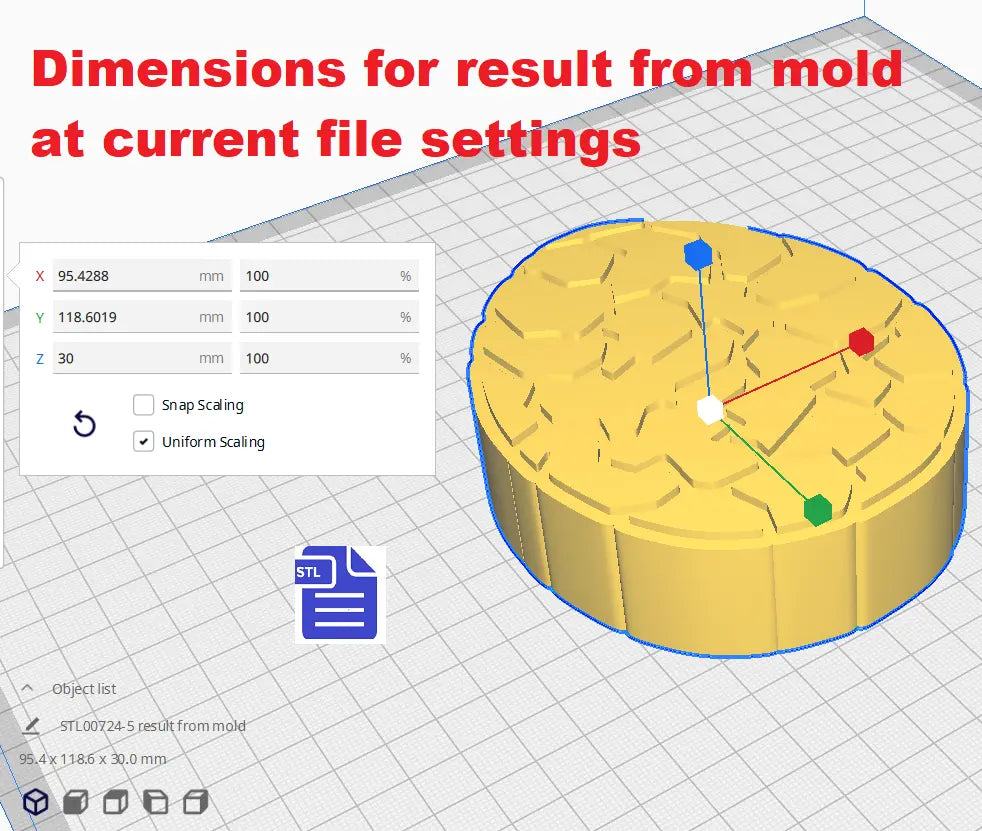Click the pencil rename icon beside the object name
This screenshot has height=831, width=982.
[x=33, y=726]
